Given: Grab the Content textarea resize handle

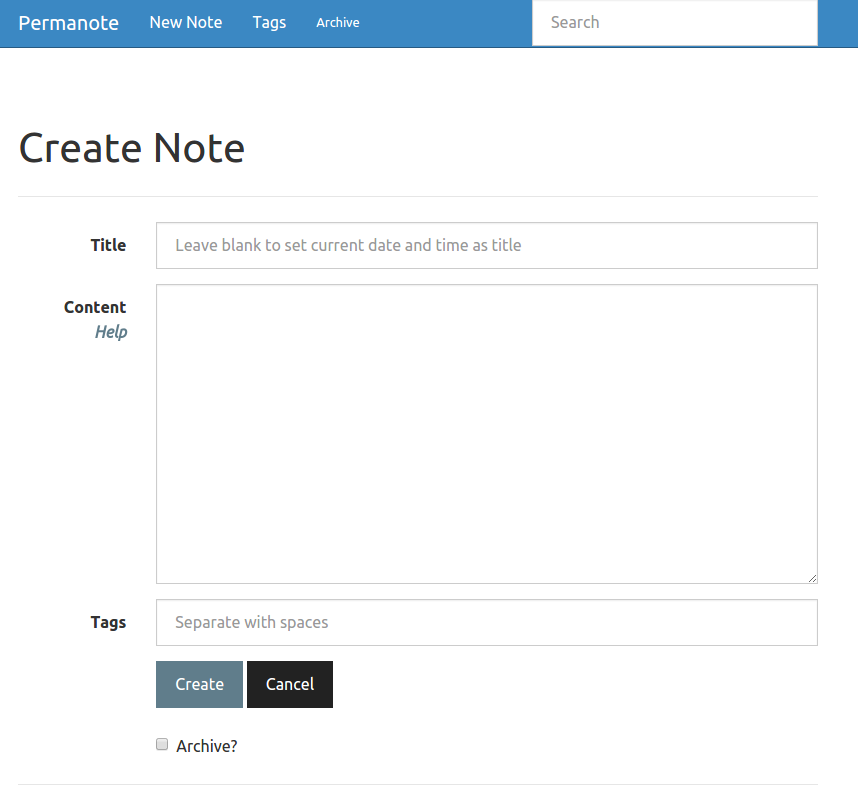Looking at the screenshot, I should (812, 578).
